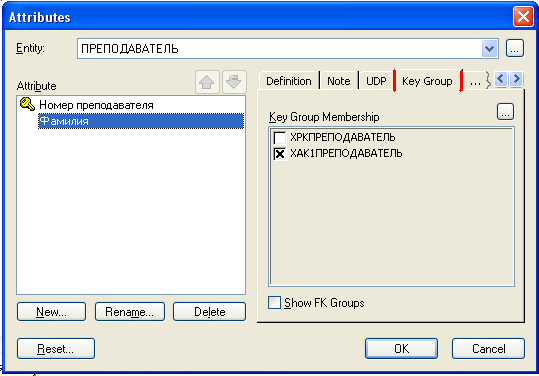Cancel the Attributes dialog
Viewport: 539px width, 376px height.
coord(488,349)
